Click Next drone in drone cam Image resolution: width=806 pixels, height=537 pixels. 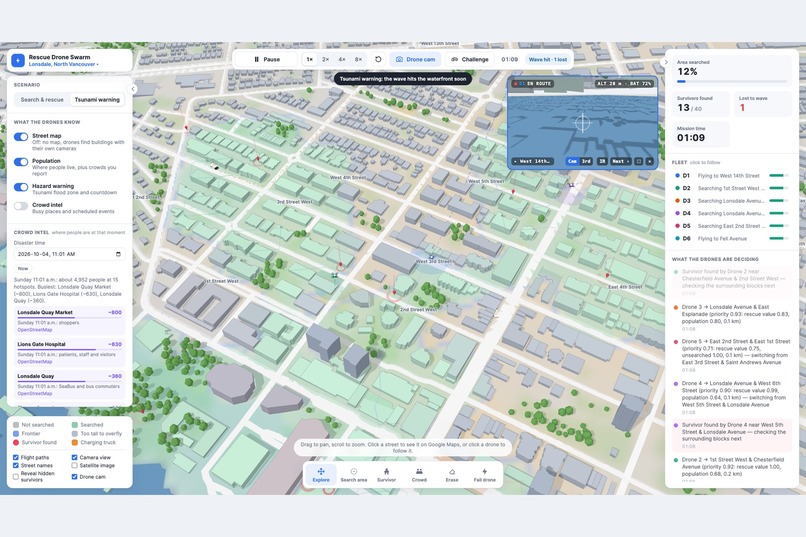620,161
